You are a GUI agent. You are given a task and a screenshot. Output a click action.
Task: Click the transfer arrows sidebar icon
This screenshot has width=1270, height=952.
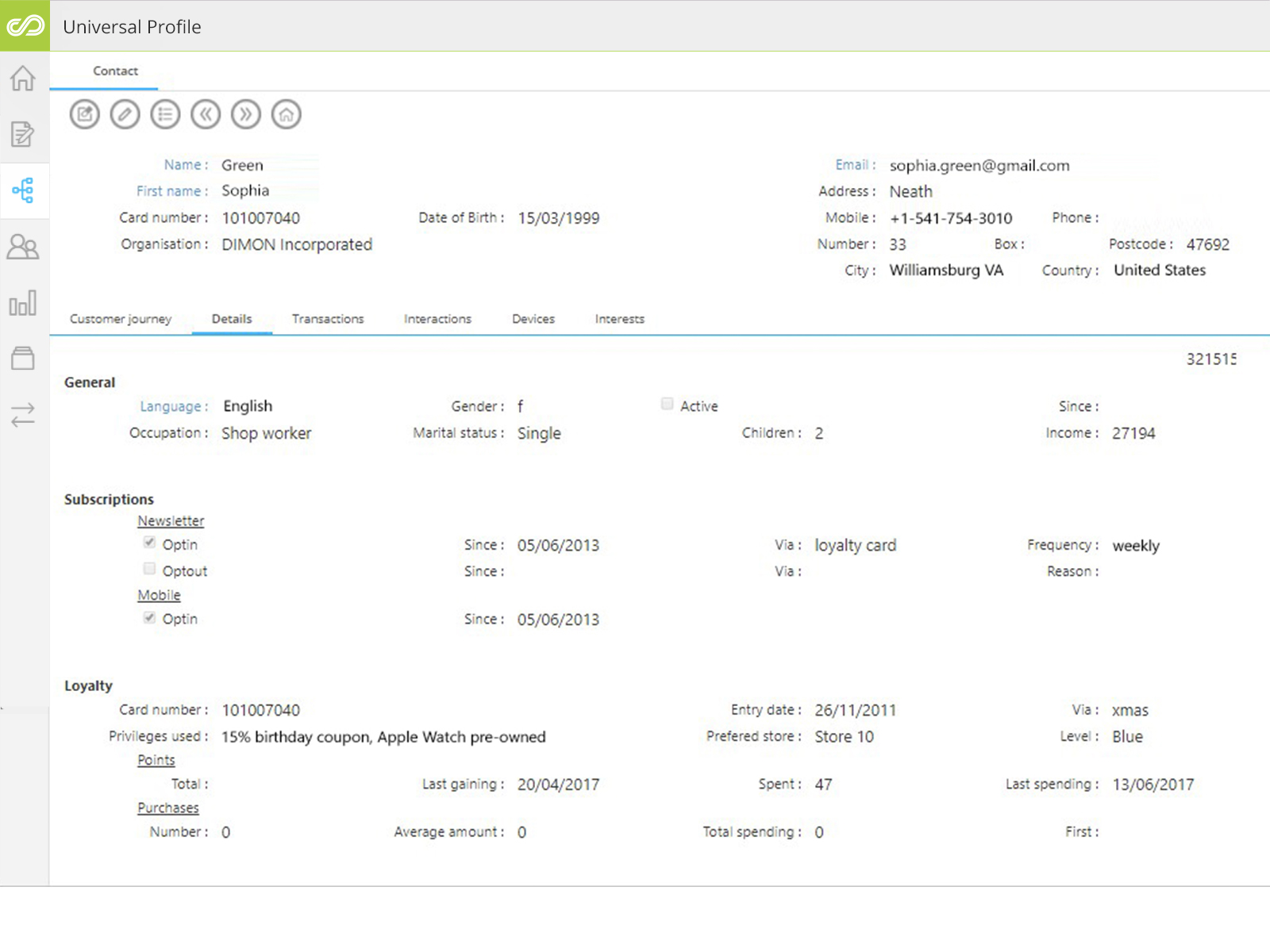pos(23,414)
